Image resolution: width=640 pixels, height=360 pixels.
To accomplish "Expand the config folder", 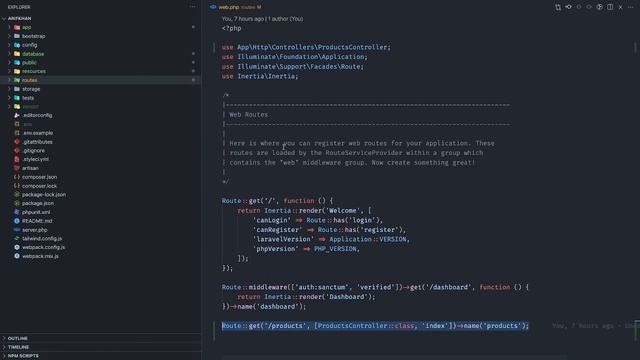I will point(9,45).
